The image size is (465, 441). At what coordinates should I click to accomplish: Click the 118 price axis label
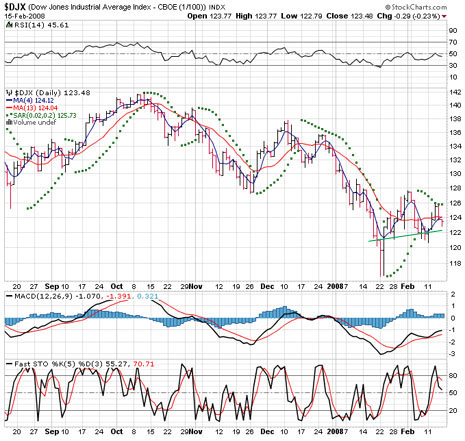[x=455, y=264]
